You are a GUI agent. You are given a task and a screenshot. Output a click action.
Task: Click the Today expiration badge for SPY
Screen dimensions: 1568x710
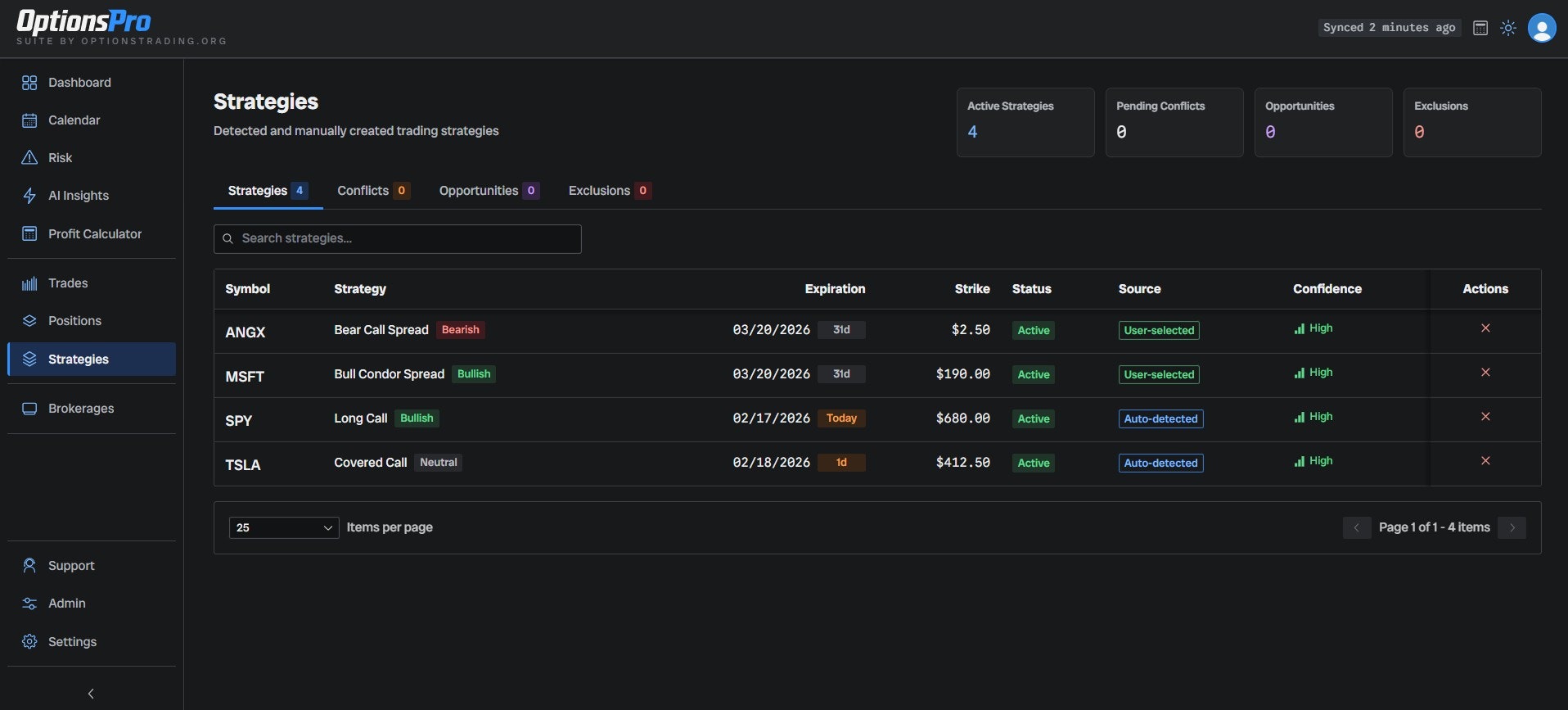coord(841,418)
